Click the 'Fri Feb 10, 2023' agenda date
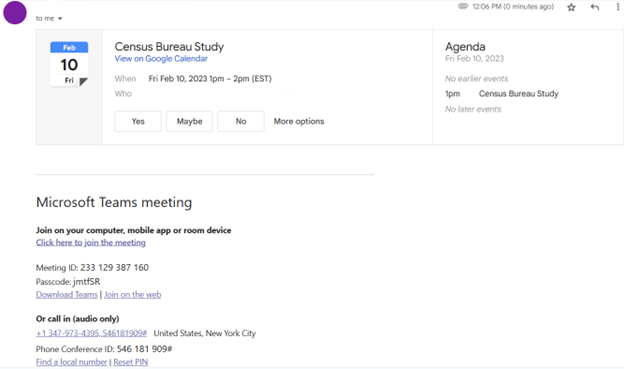This screenshot has width=624, height=369. pos(474,59)
